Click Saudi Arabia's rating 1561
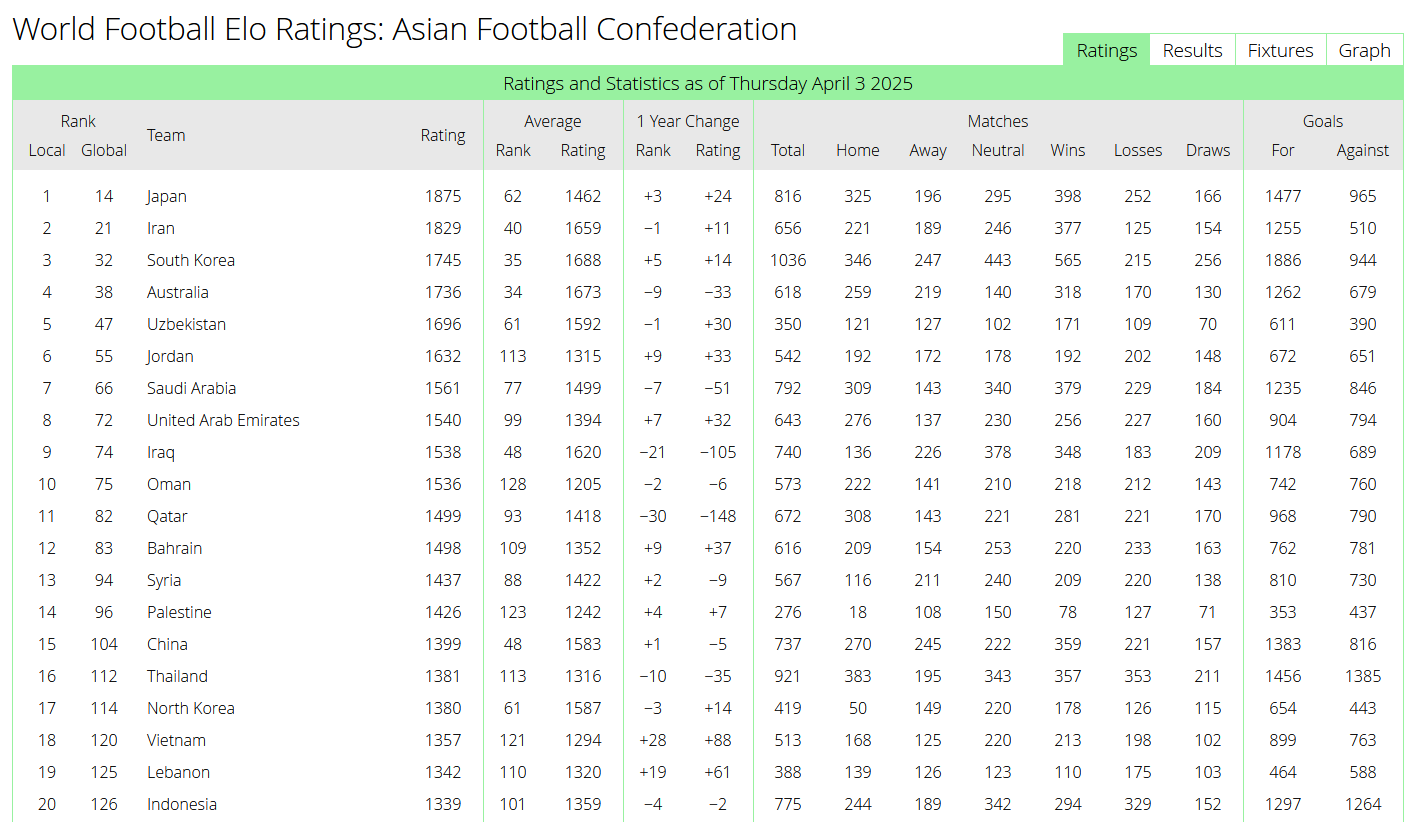Viewport: 1417px width, 822px height. tap(443, 388)
